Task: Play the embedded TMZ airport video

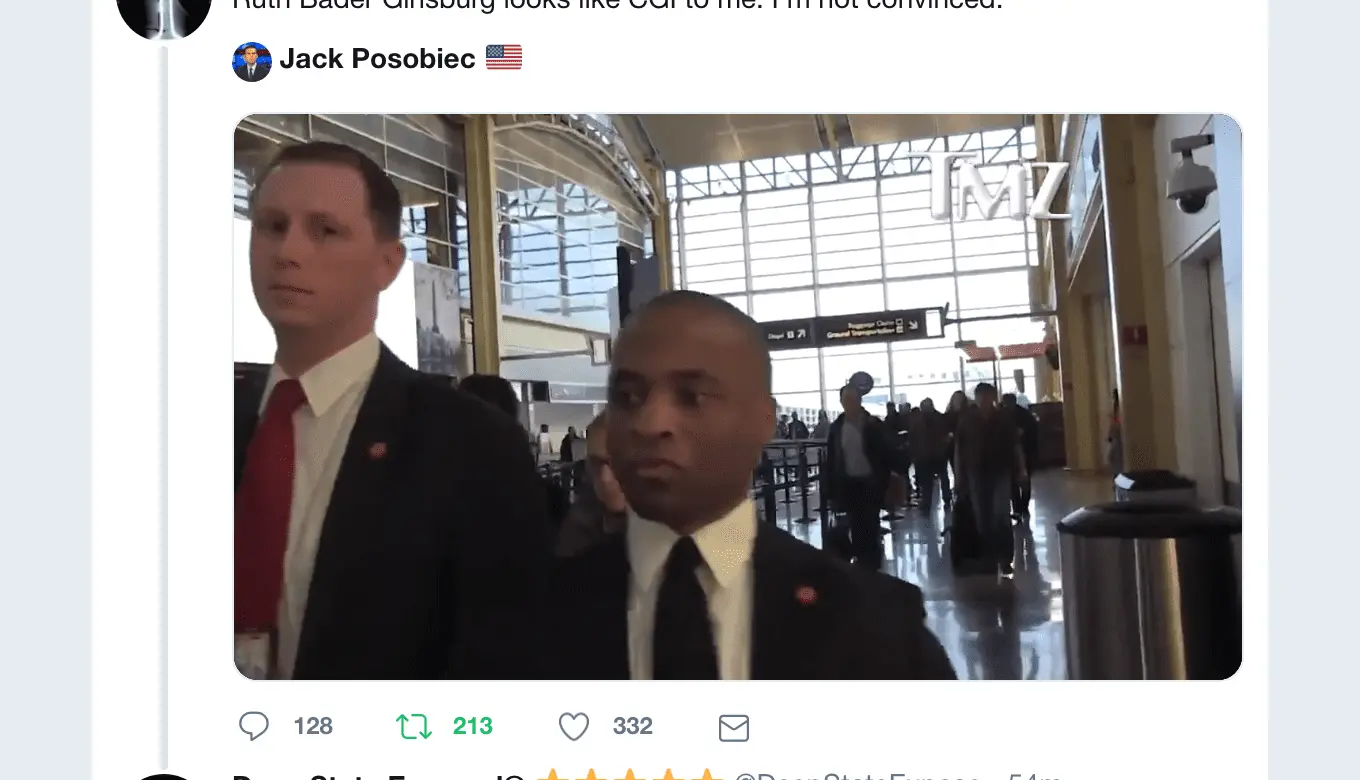Action: (x=738, y=397)
